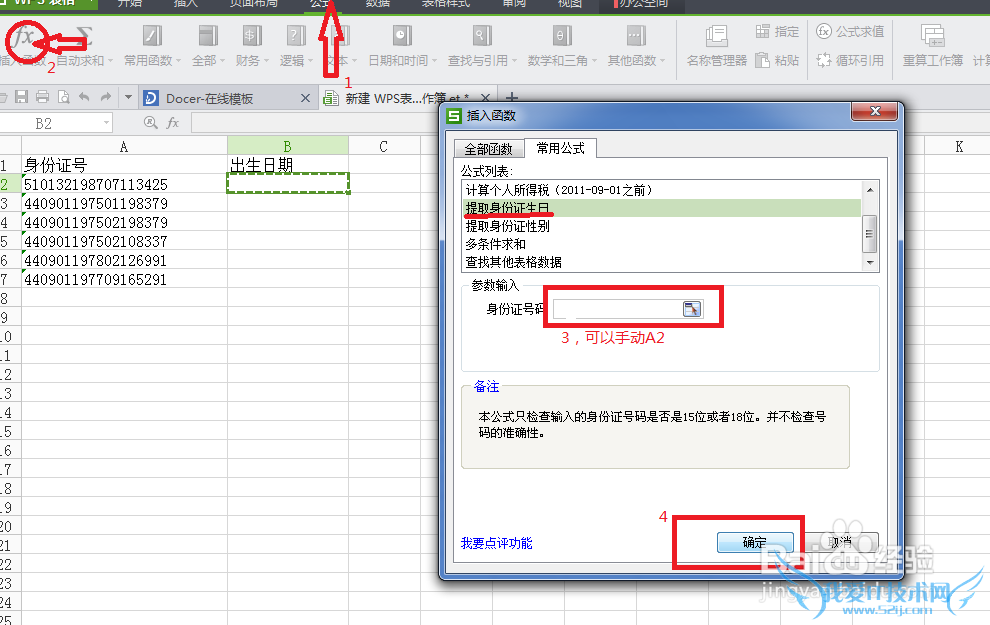
Task: Select 计算个人所得税 formula in list
Action: [x=662, y=190]
